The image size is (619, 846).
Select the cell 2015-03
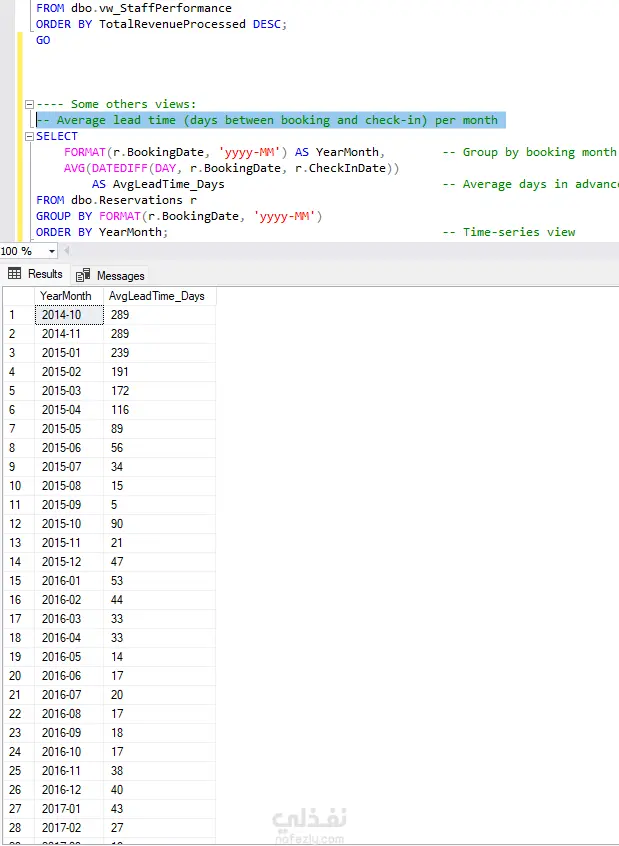[69, 391]
